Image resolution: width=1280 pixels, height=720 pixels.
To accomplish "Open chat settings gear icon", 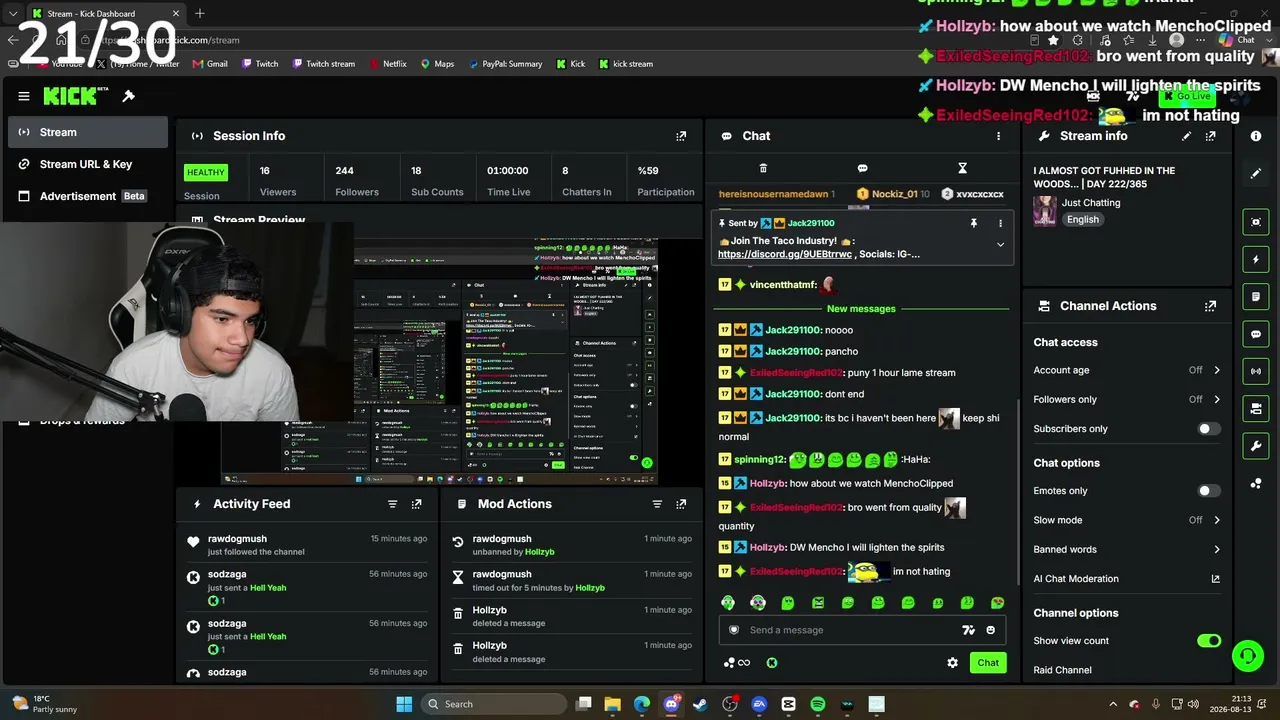I will [952, 663].
